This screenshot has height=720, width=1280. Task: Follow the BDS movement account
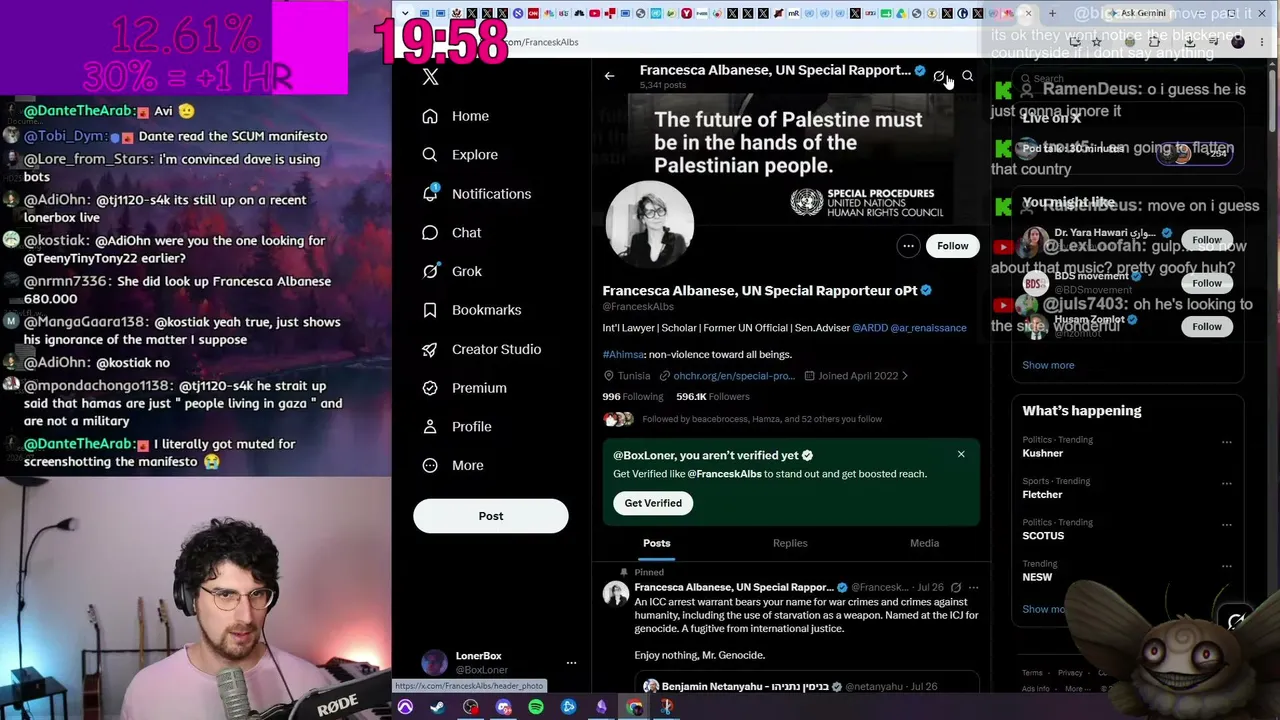(x=1207, y=283)
